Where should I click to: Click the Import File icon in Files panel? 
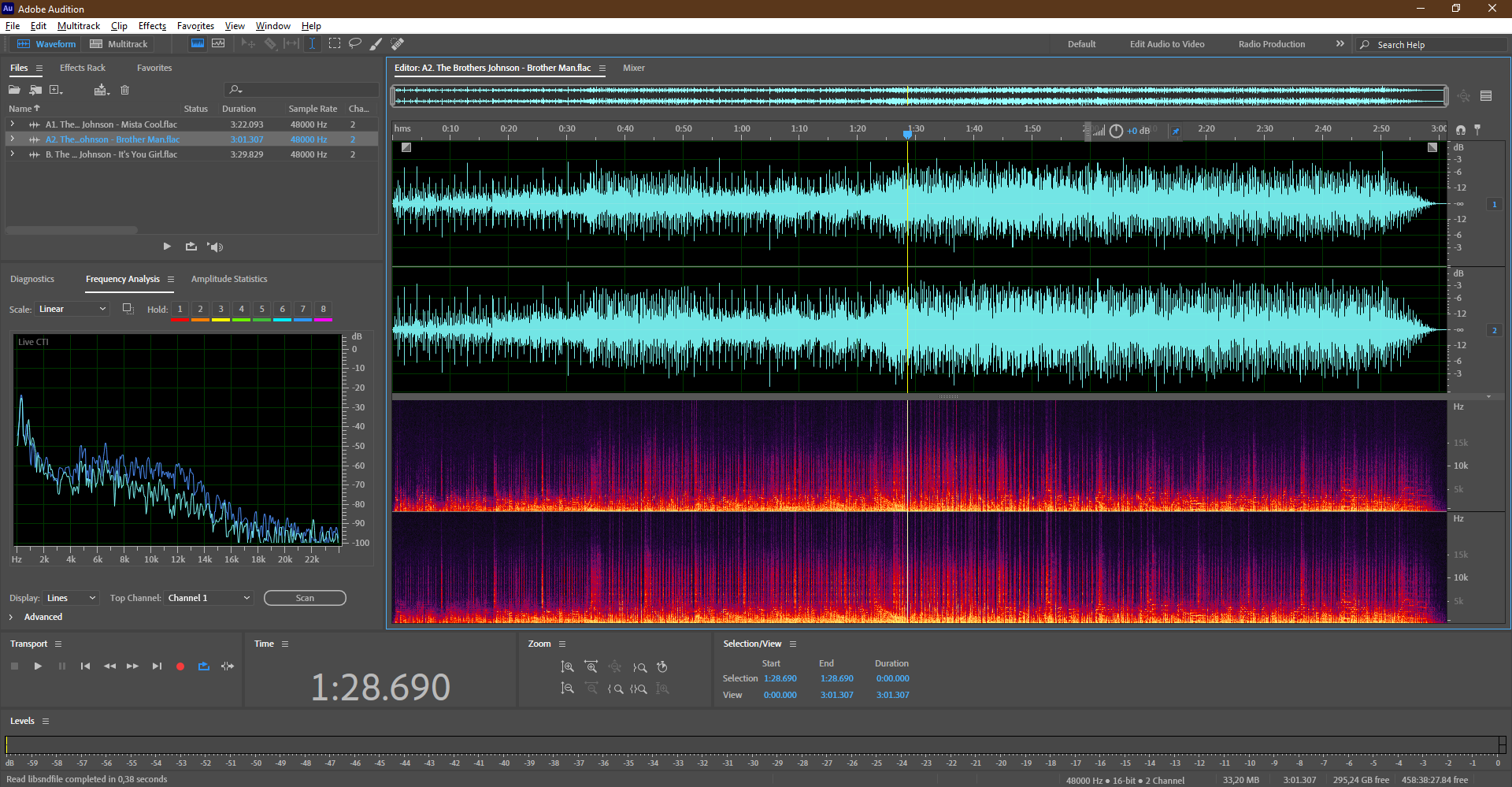coord(35,90)
